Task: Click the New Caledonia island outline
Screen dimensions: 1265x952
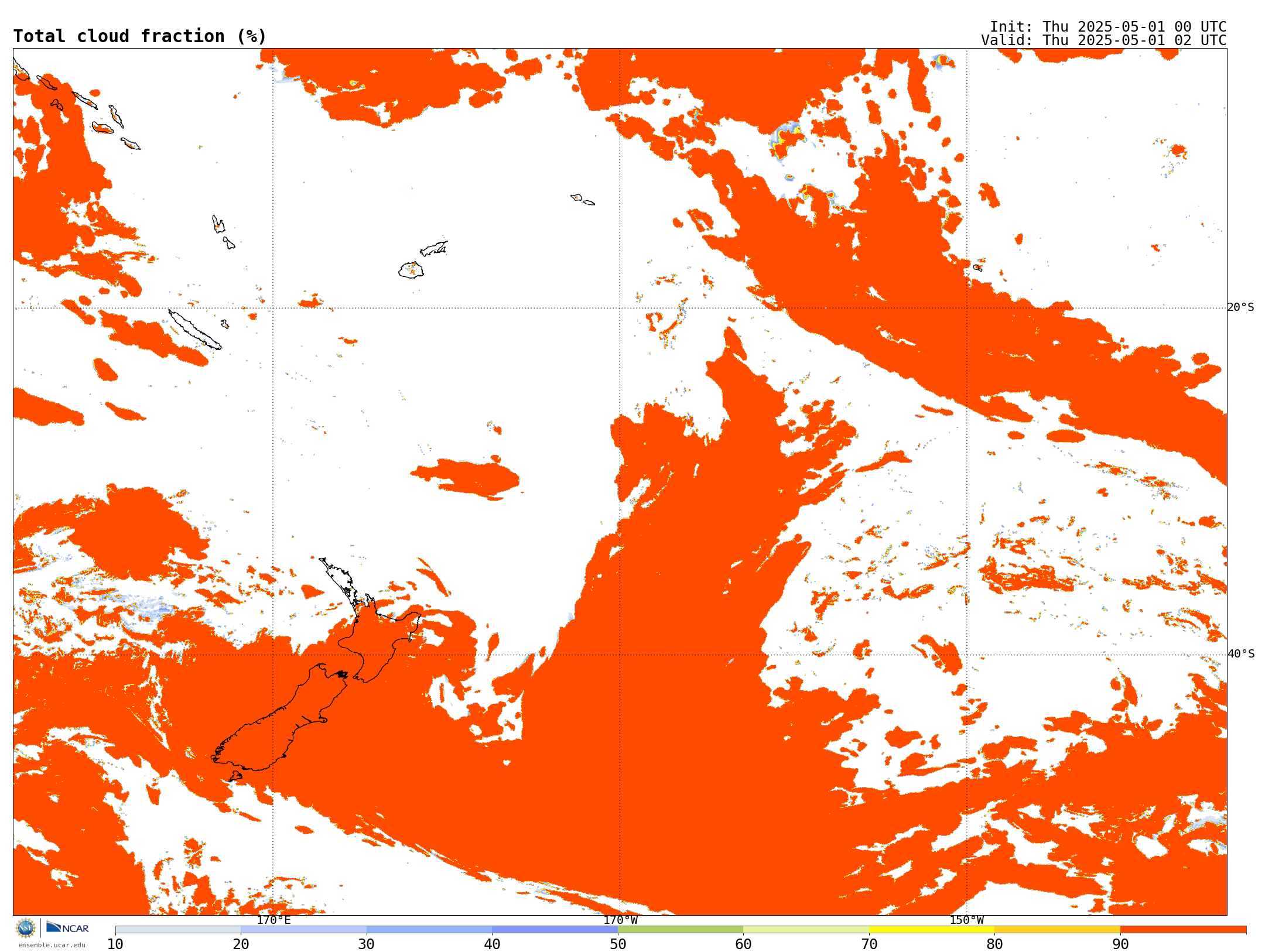Action: 195,330
